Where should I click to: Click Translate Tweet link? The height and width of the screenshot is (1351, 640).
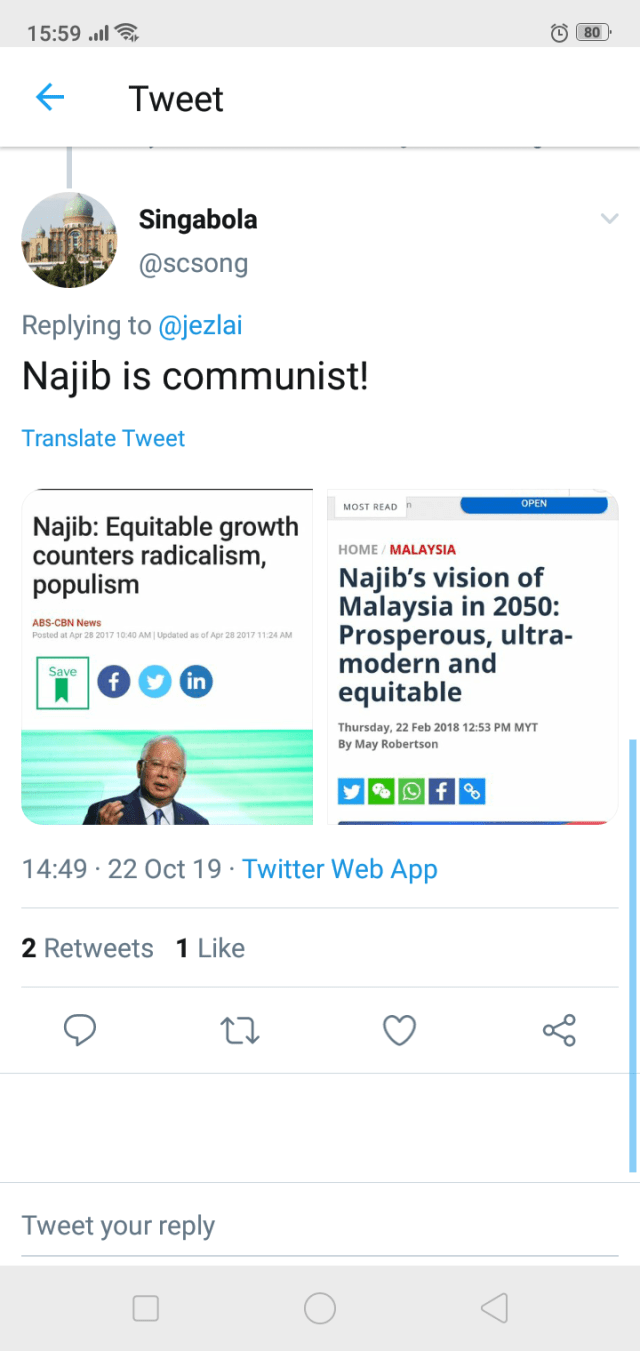(103, 438)
